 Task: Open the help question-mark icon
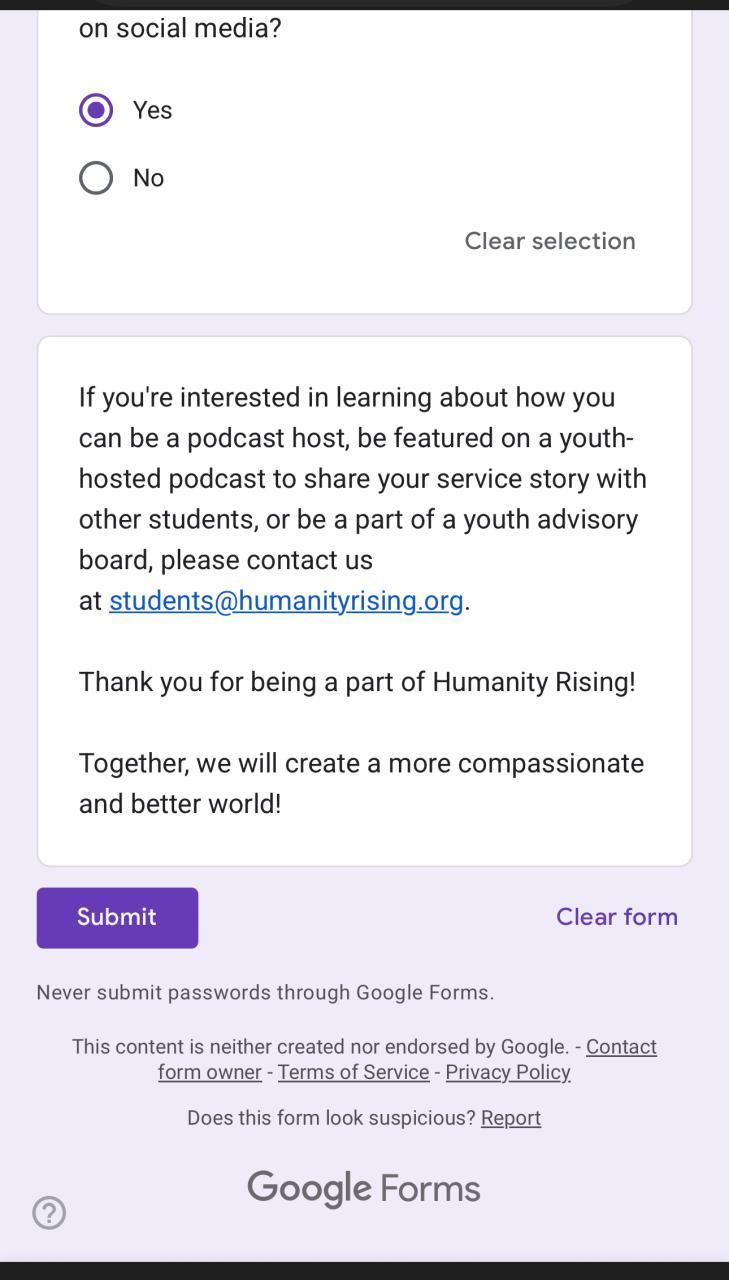pyautogui.click(x=49, y=1213)
